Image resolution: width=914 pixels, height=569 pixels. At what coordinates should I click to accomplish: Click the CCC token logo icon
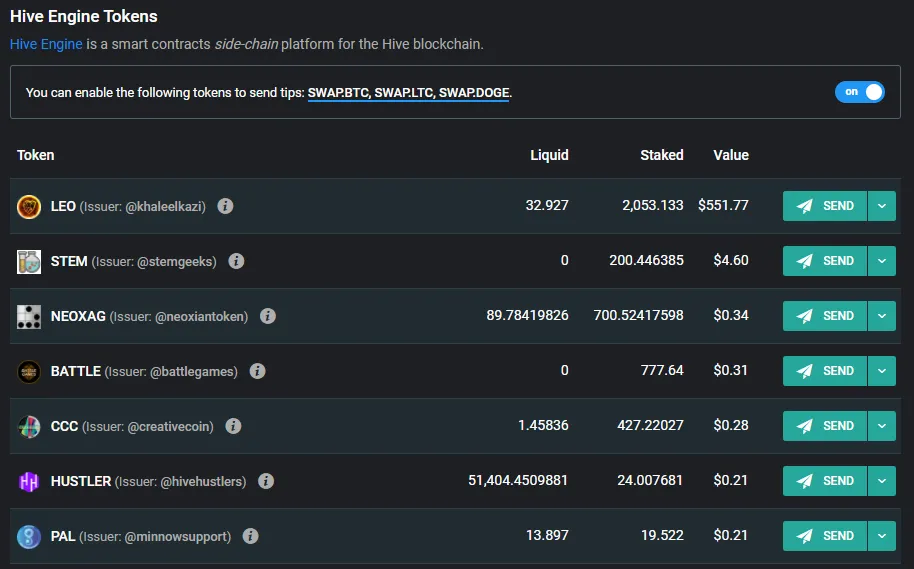(x=29, y=427)
